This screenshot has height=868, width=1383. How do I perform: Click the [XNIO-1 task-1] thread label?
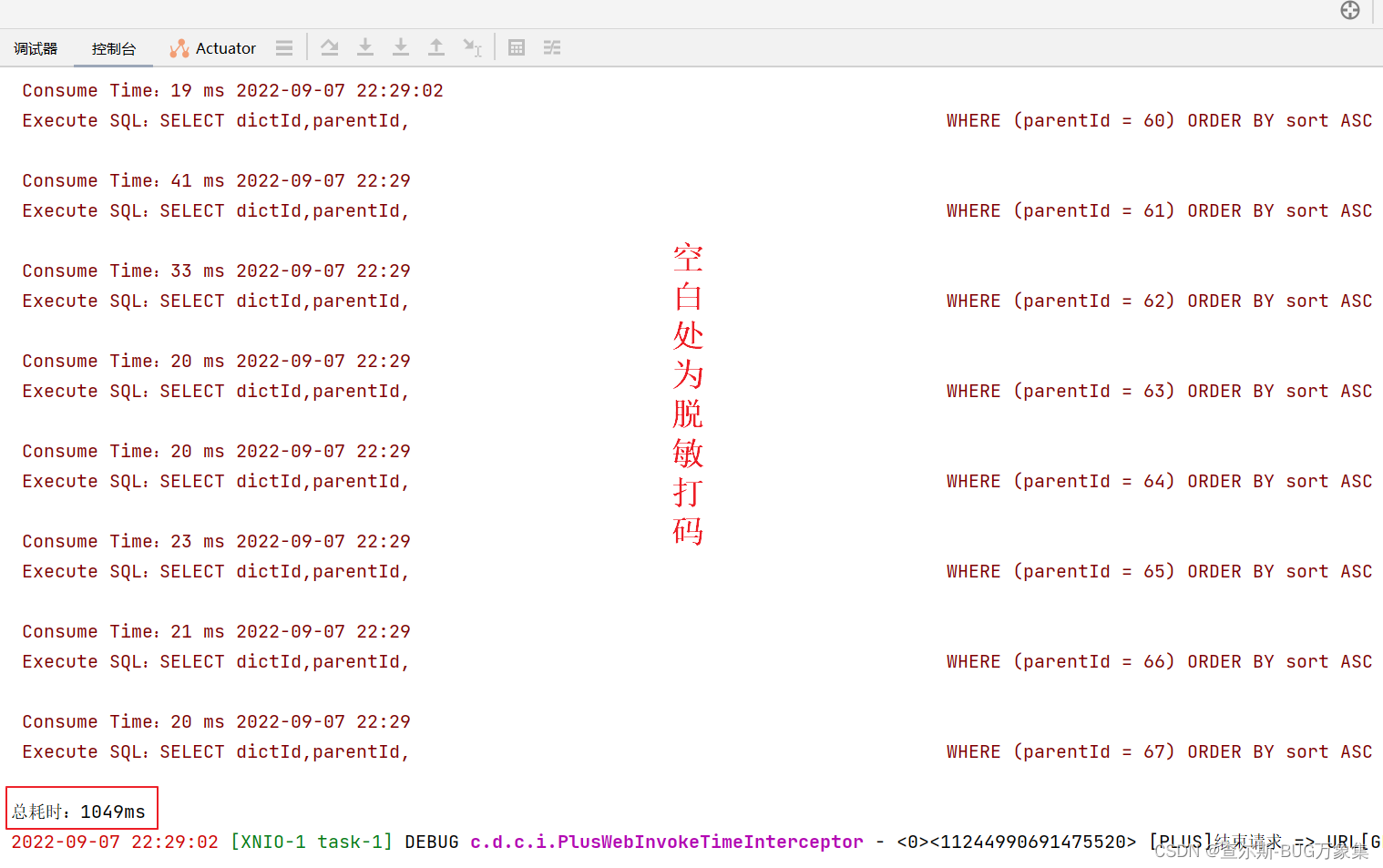pos(312,842)
